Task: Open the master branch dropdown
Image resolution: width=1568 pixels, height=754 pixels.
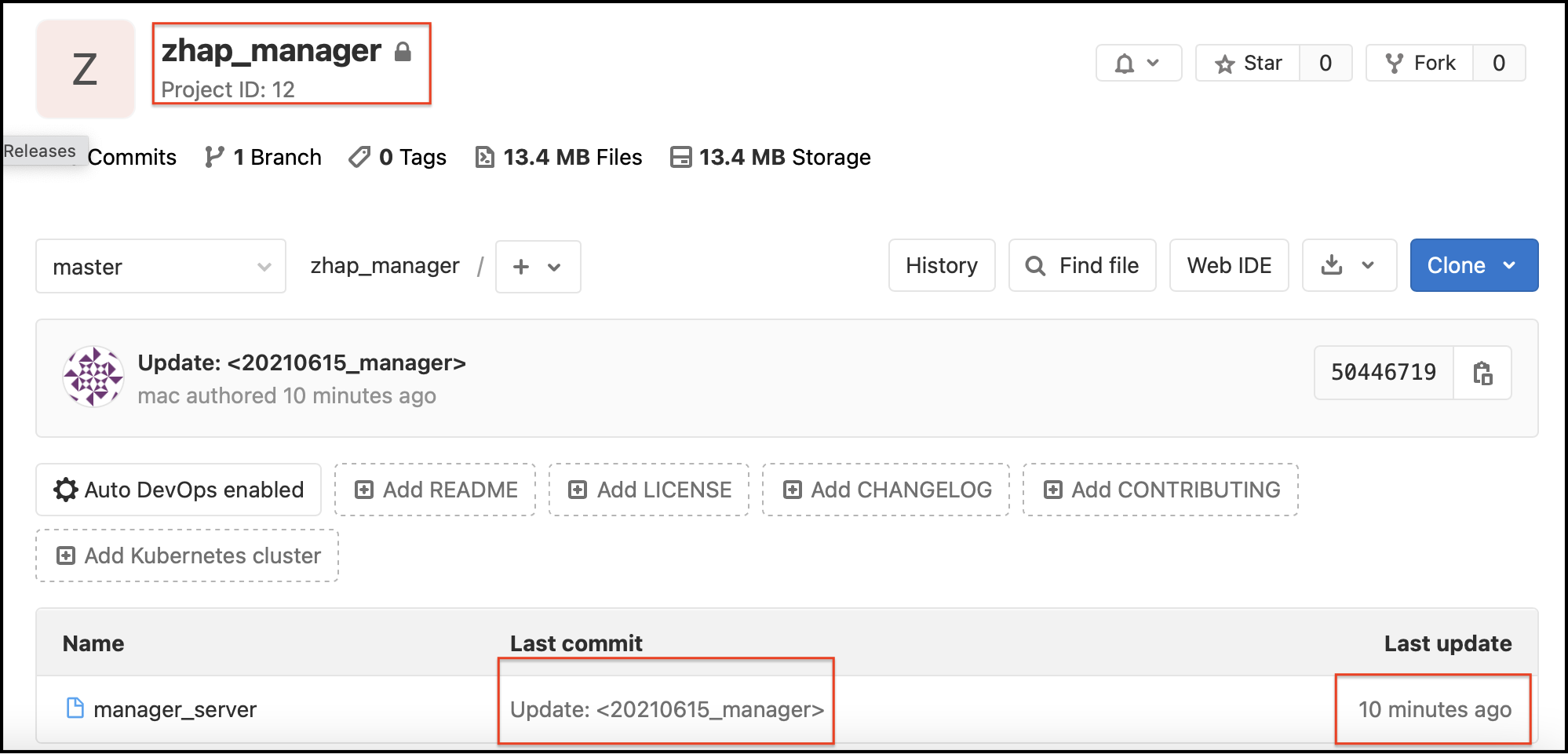Action: point(161,267)
